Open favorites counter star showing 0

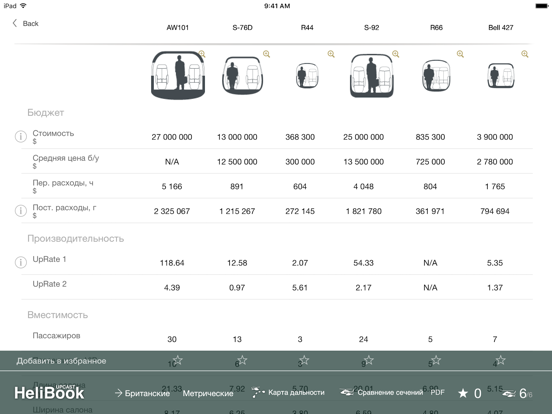coord(470,393)
